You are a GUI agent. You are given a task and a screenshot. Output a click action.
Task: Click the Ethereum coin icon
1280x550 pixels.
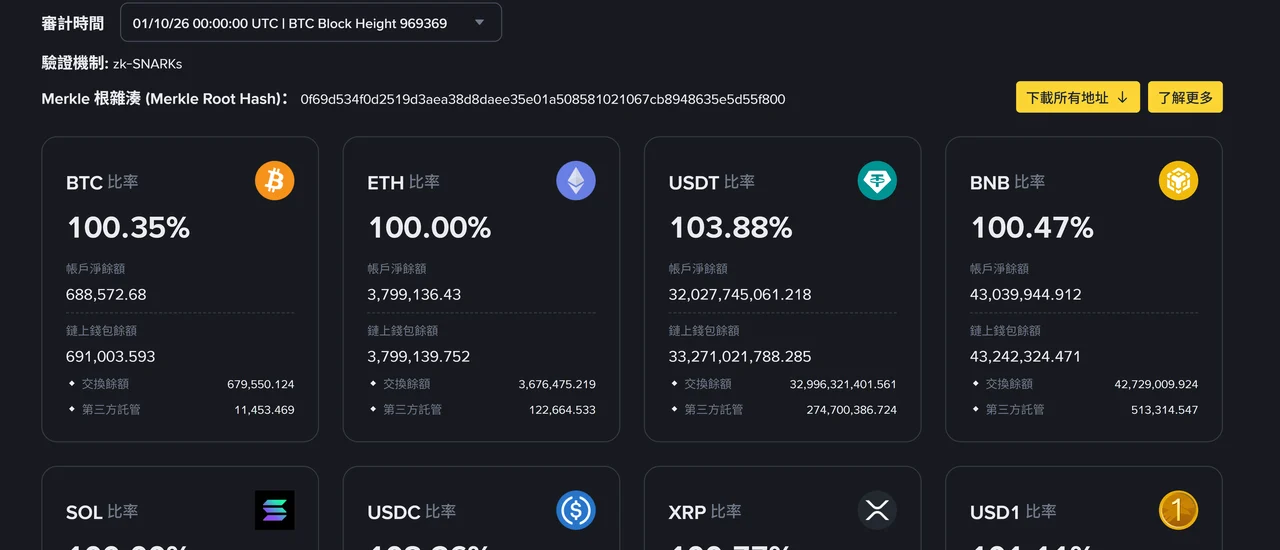[x=576, y=181]
